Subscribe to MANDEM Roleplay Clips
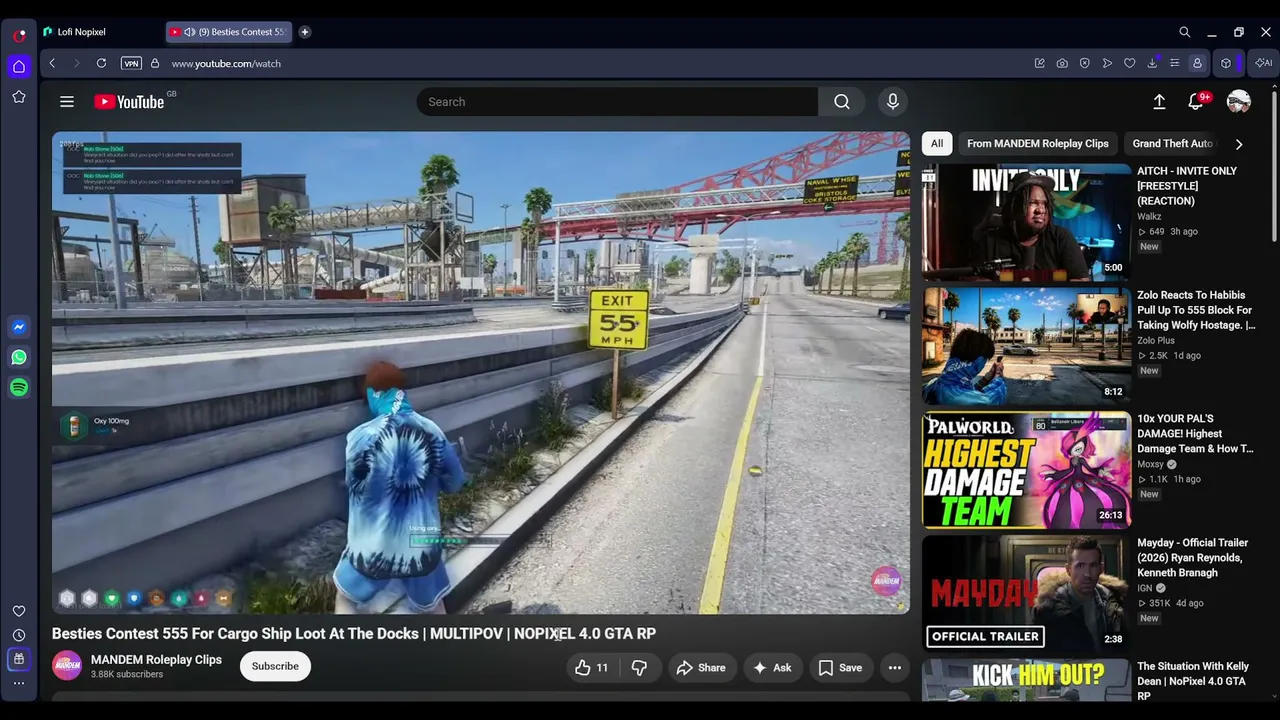1280x720 pixels. pyautogui.click(x=275, y=666)
